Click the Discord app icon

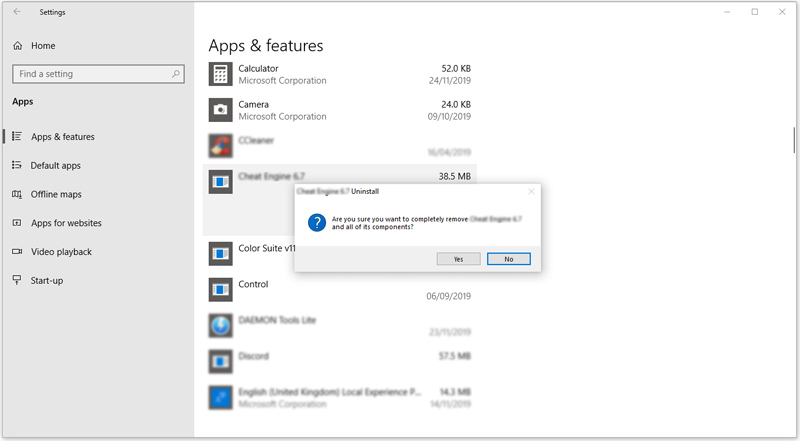220,361
